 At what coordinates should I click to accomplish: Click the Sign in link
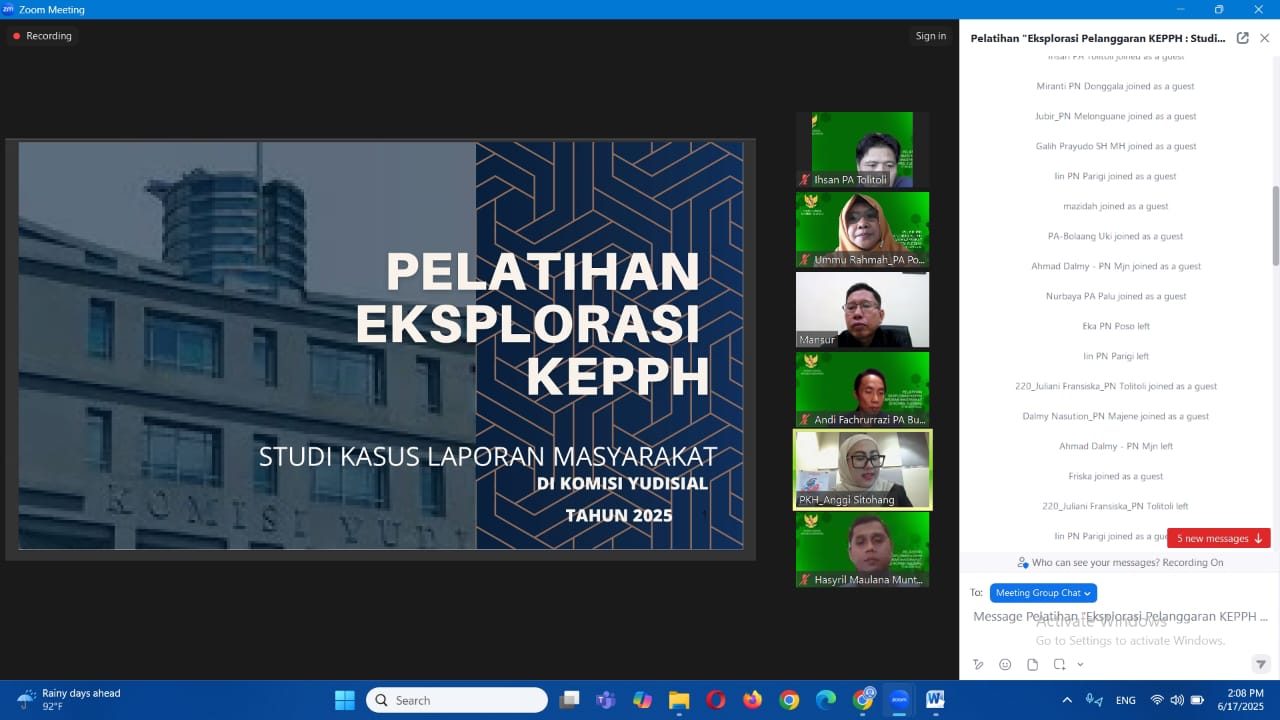tap(930, 35)
